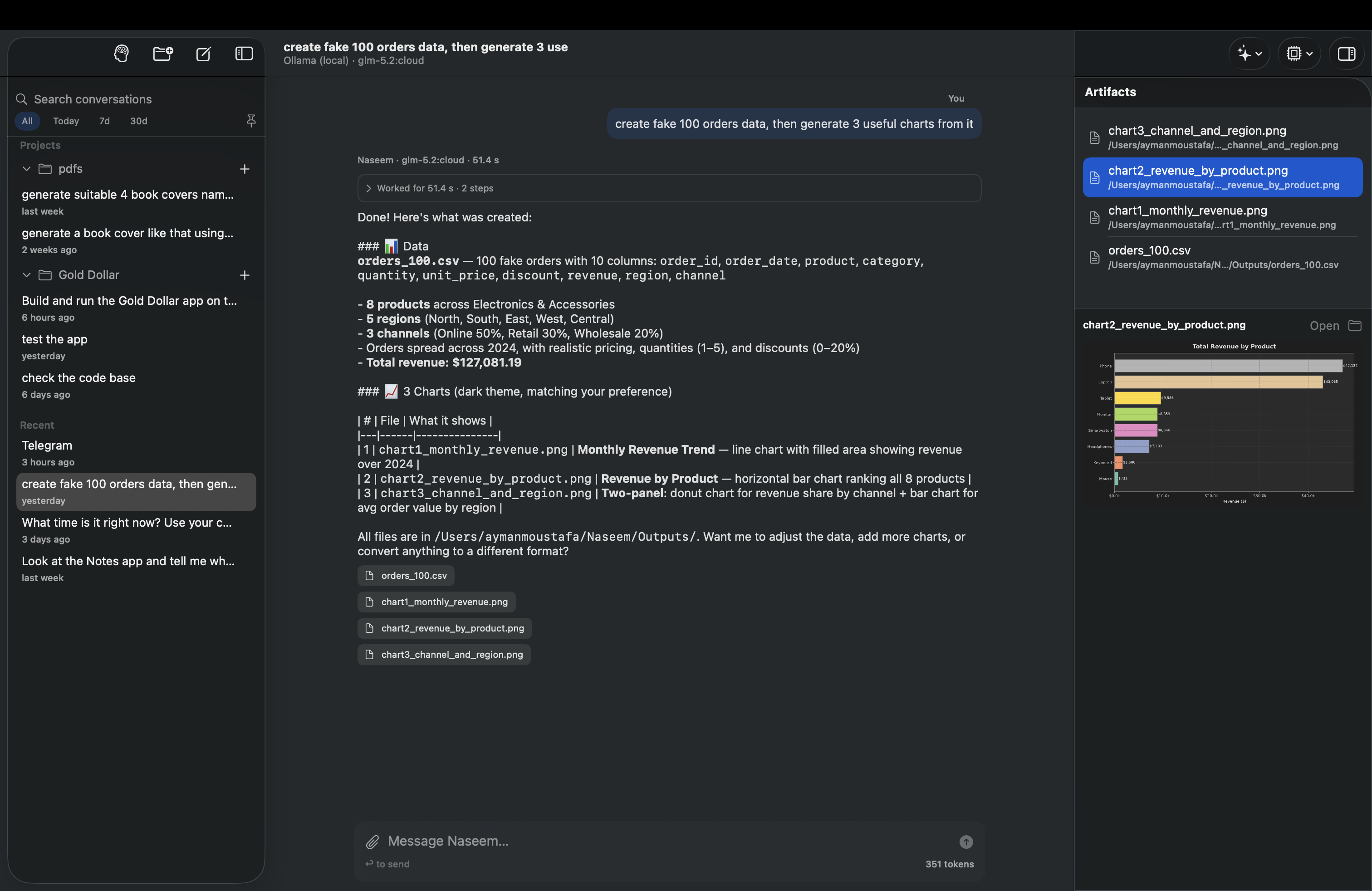Click the send message arrow button

[966, 842]
